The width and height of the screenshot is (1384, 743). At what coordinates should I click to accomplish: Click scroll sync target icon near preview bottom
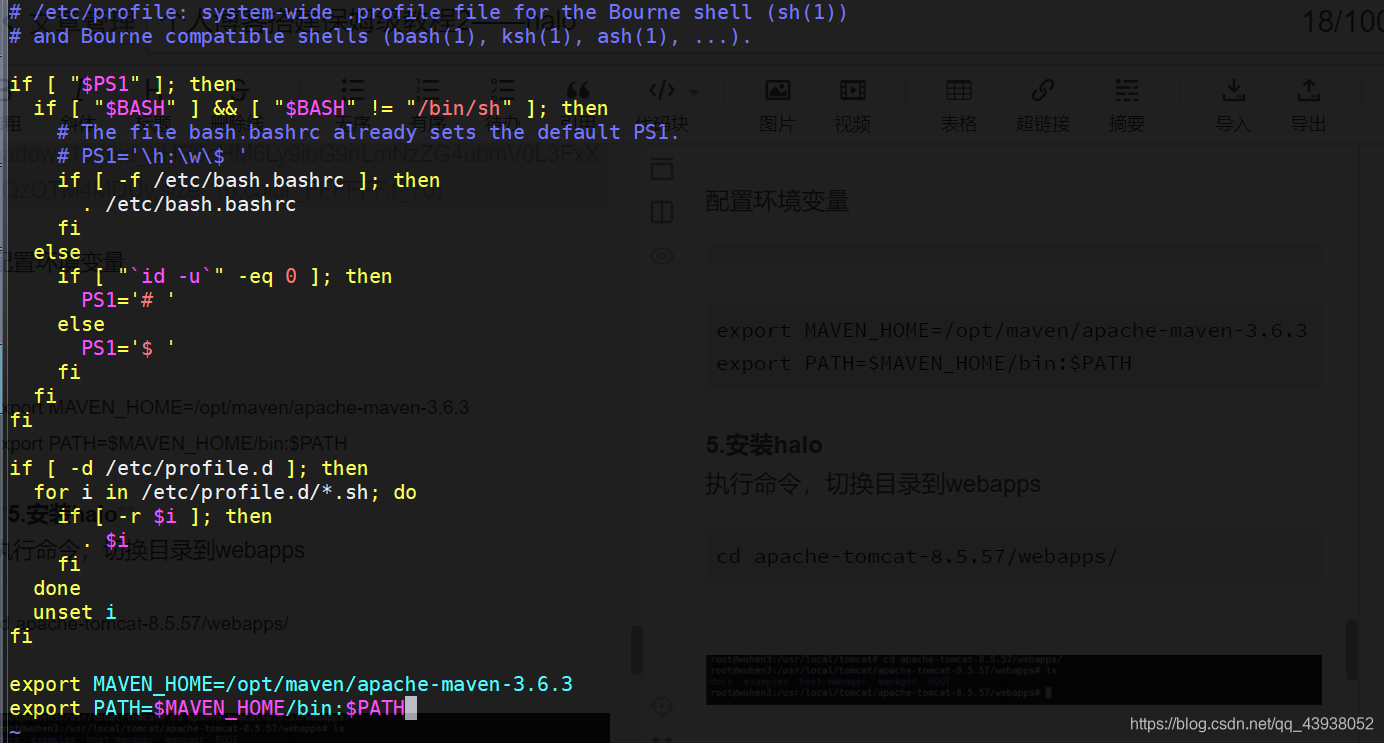tap(662, 707)
